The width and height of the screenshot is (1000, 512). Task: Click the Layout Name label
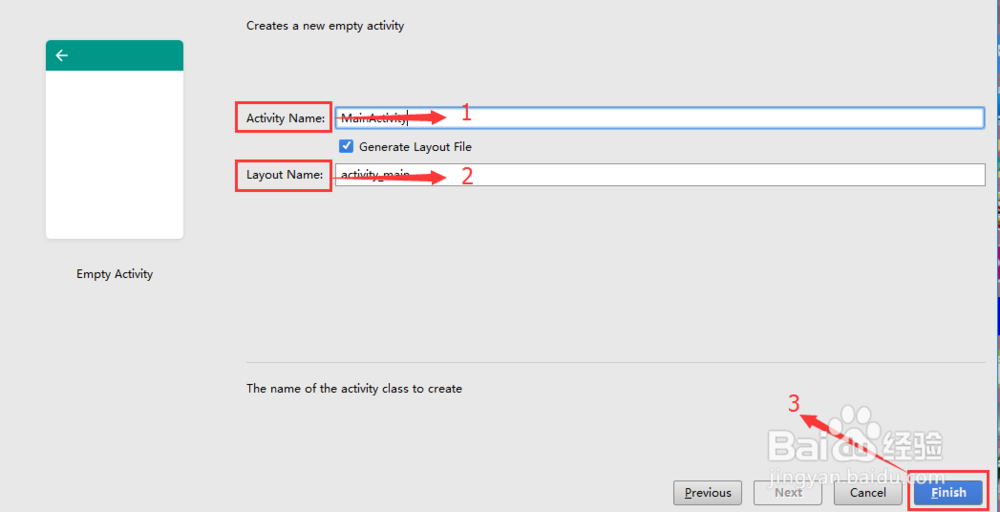point(285,175)
